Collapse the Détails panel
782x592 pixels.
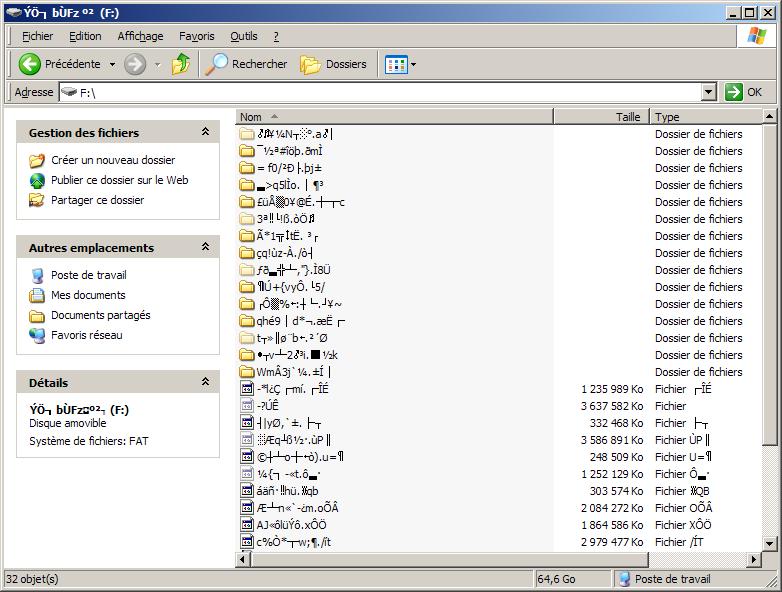pyautogui.click(x=205, y=382)
